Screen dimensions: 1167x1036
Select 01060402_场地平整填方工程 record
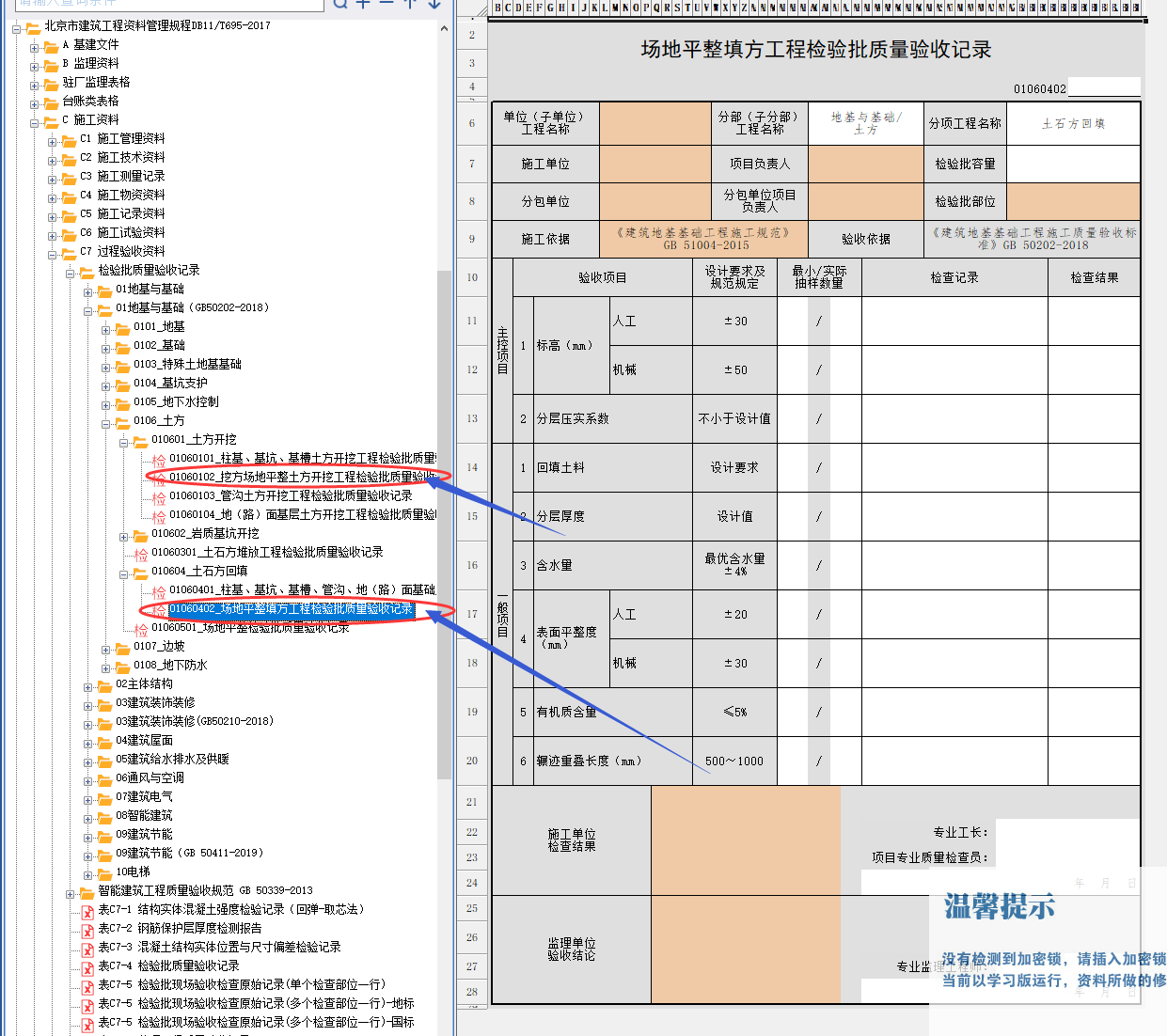(291, 609)
